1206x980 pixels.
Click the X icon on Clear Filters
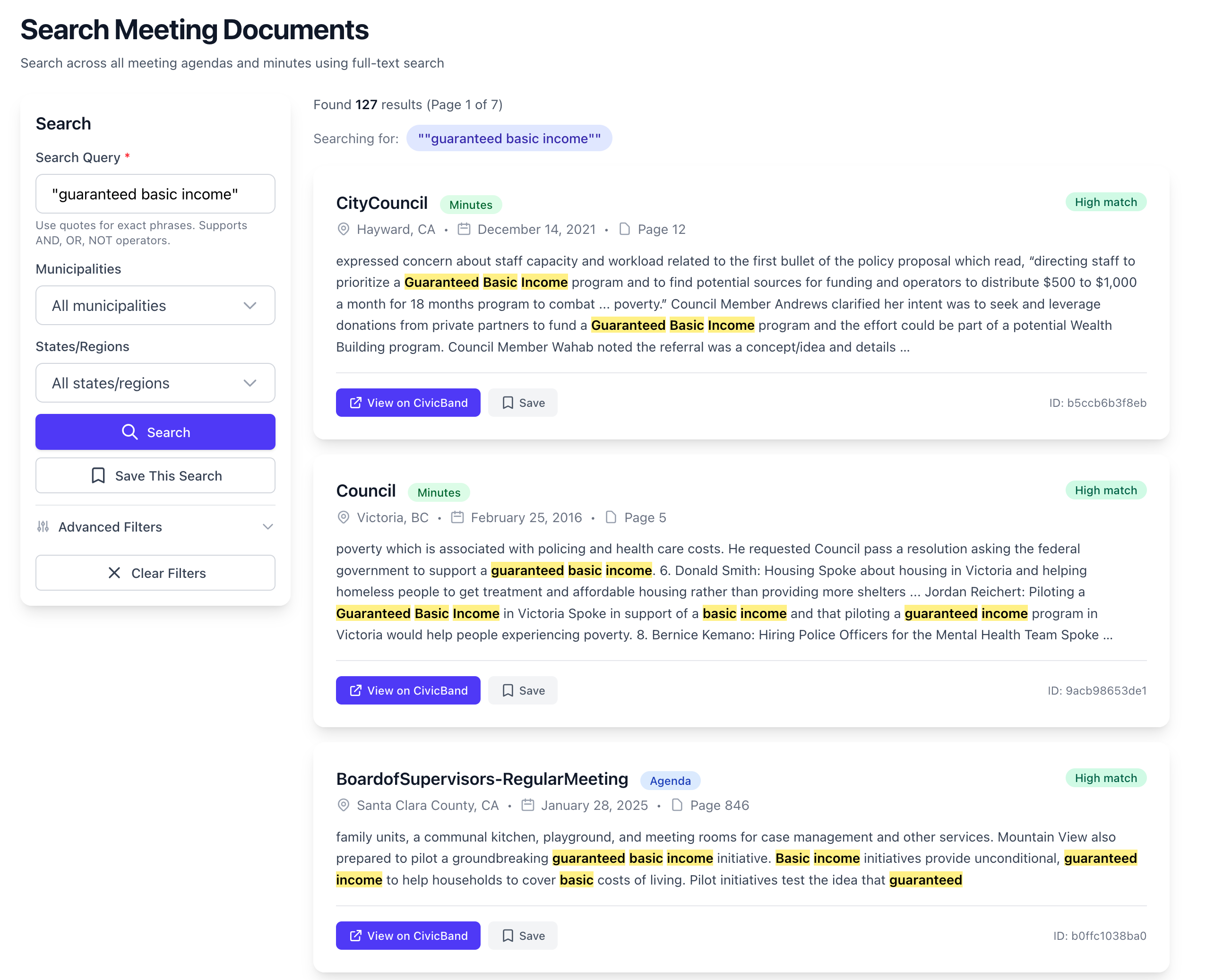(114, 573)
